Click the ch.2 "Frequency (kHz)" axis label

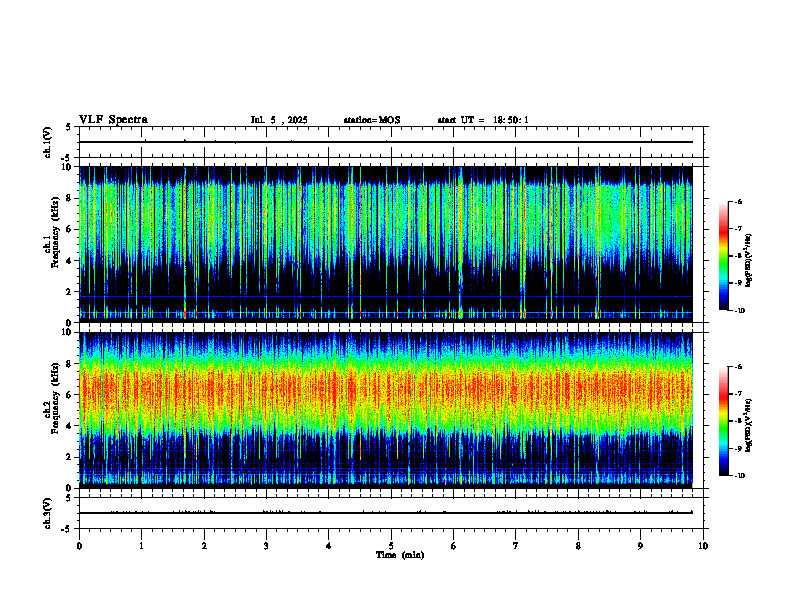pyautogui.click(x=55, y=398)
